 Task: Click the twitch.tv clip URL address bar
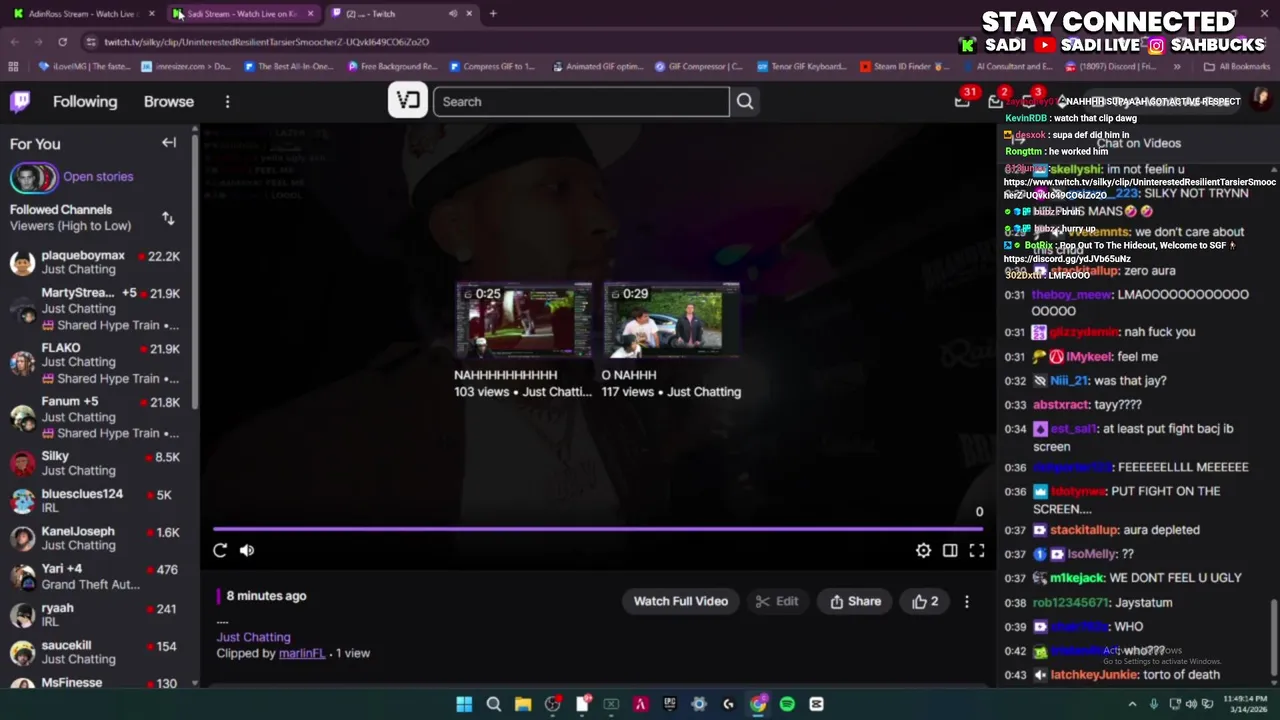(265, 42)
